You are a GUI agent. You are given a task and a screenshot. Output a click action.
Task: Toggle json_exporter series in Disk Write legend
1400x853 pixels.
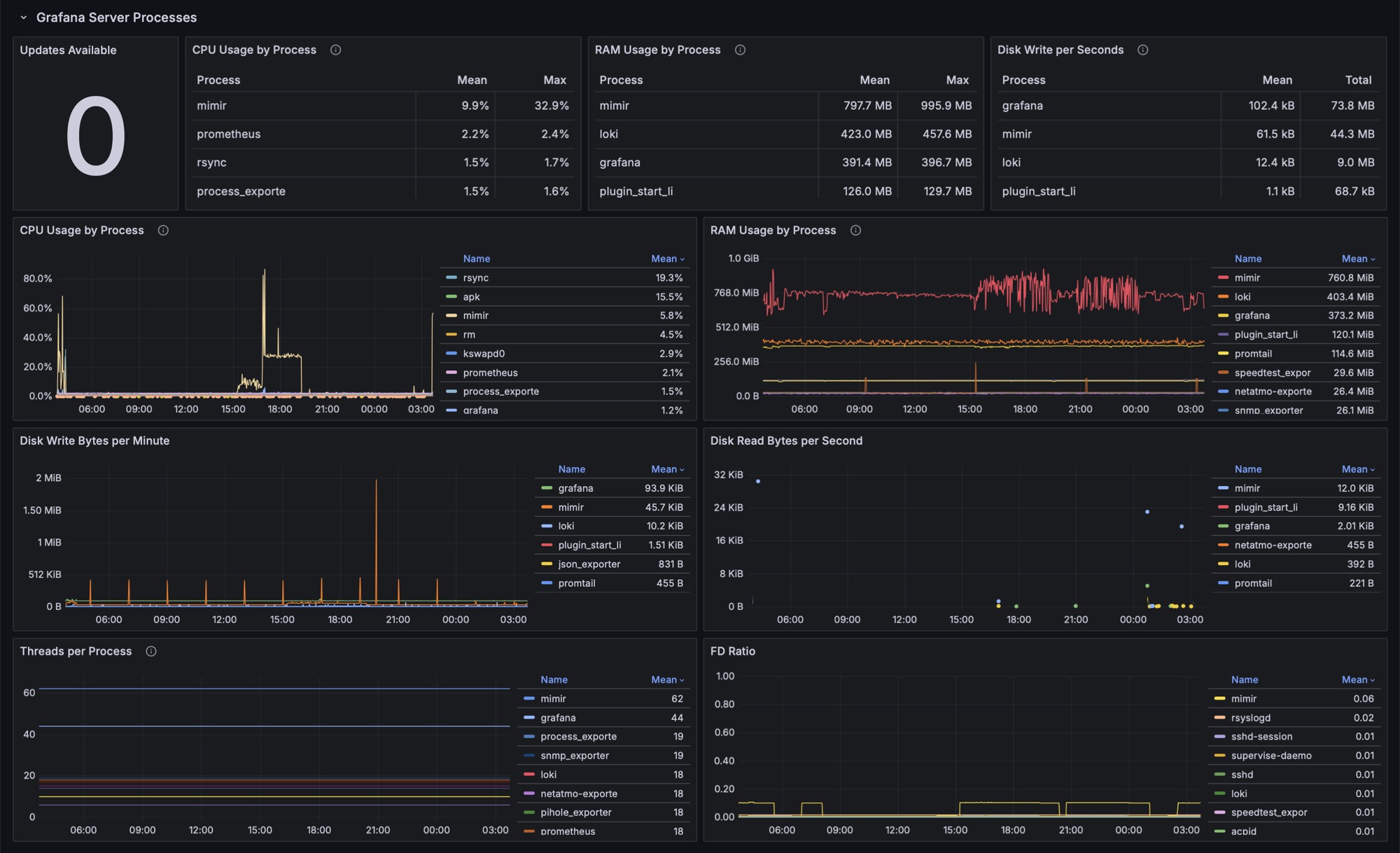coord(589,564)
